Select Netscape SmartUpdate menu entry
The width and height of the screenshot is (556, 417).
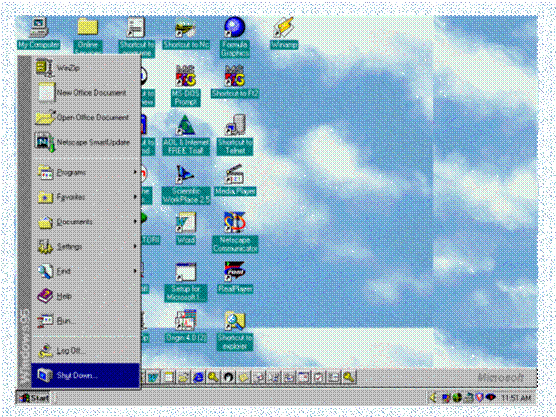tap(86, 142)
